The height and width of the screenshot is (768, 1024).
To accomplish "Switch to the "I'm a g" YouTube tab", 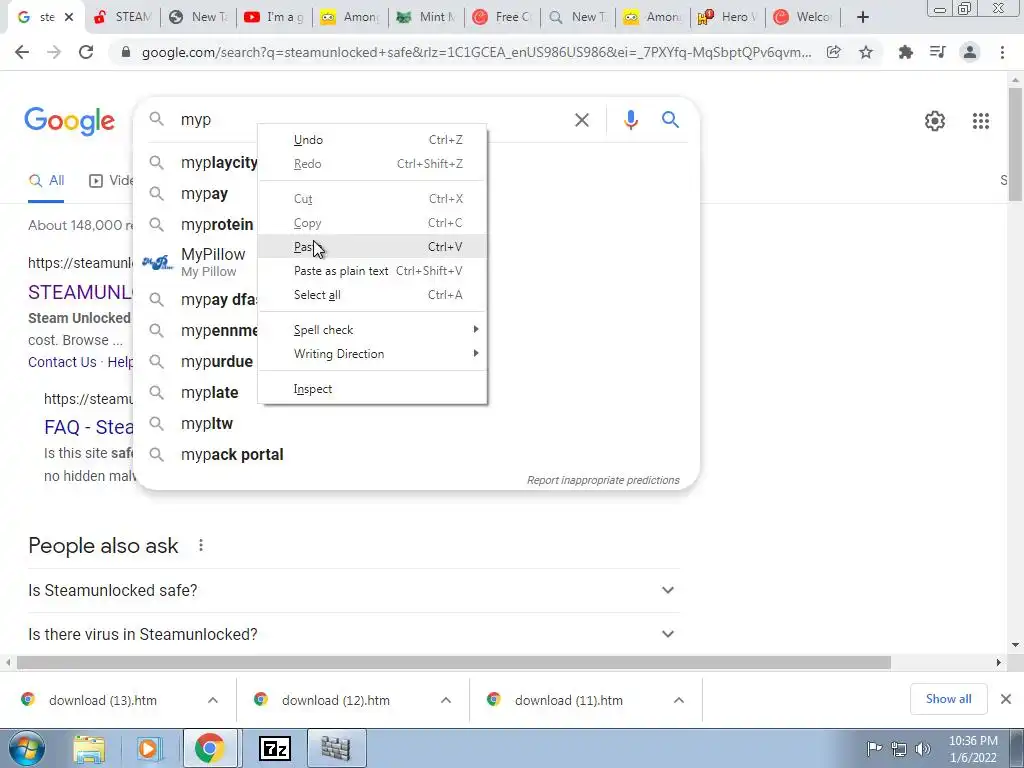I will pos(274,18).
